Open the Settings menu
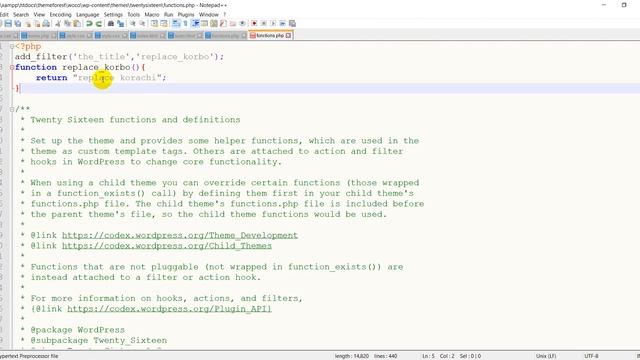640x360 pixels. pos(113,15)
